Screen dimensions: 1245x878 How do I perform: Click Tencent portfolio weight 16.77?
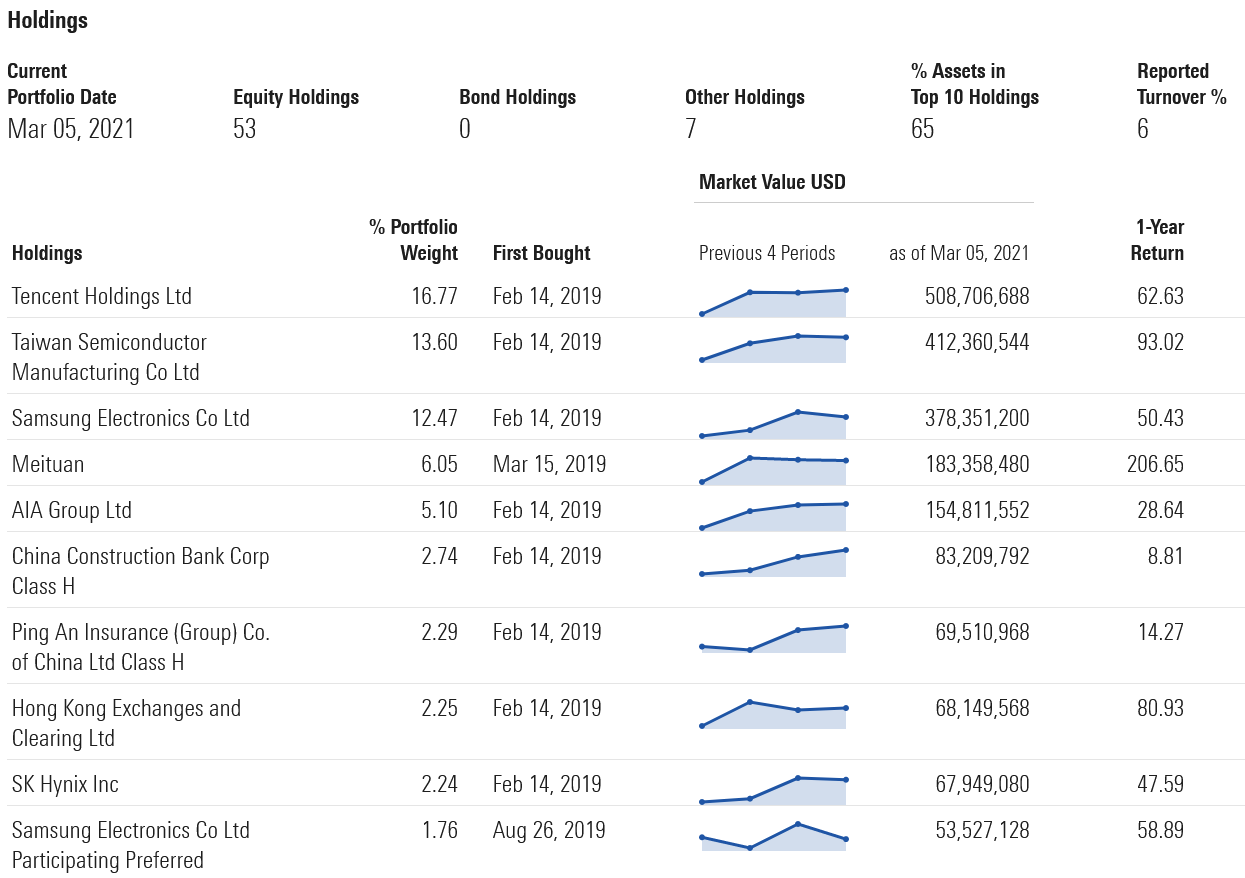click(433, 296)
